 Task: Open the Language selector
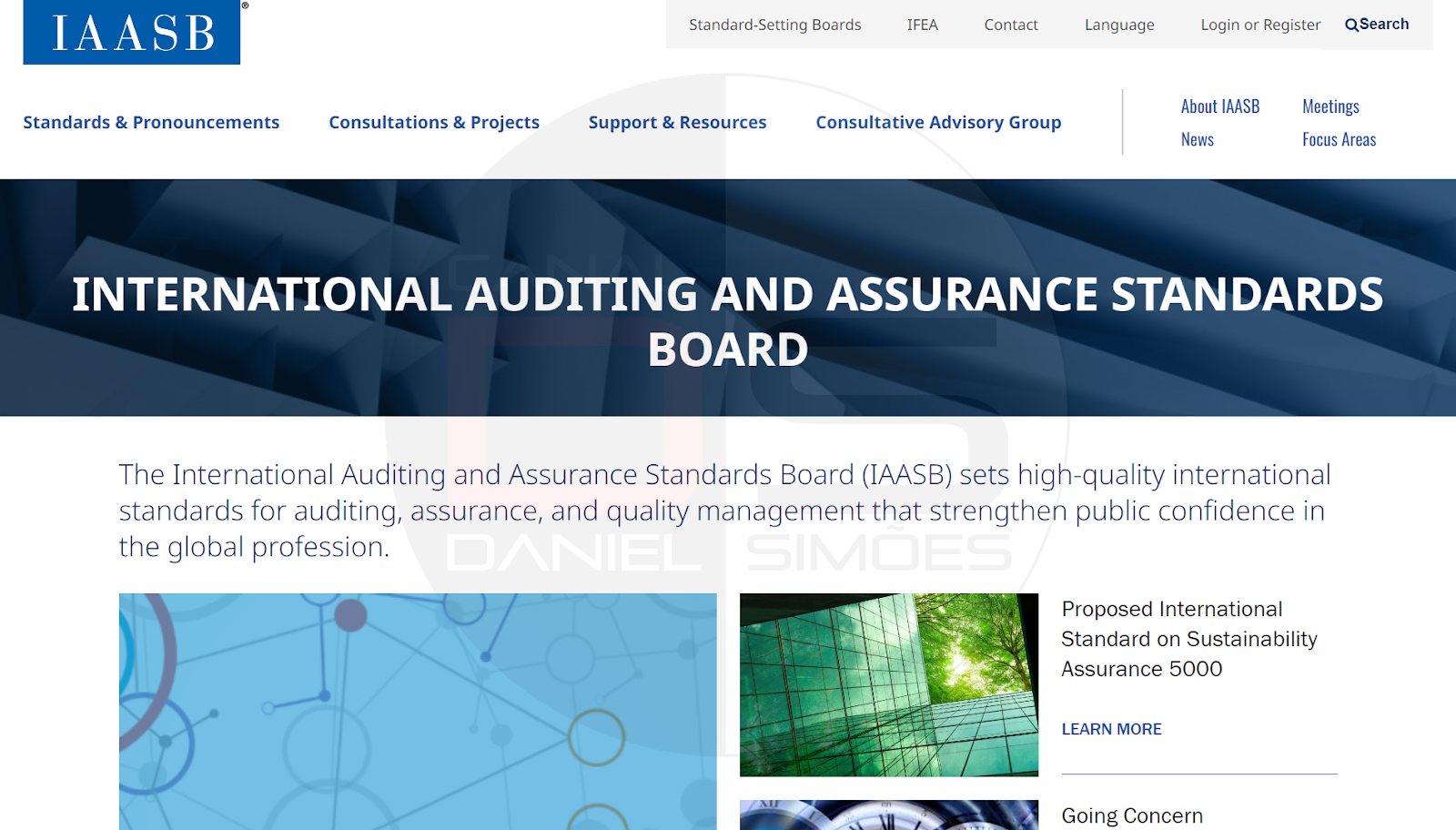click(1119, 25)
